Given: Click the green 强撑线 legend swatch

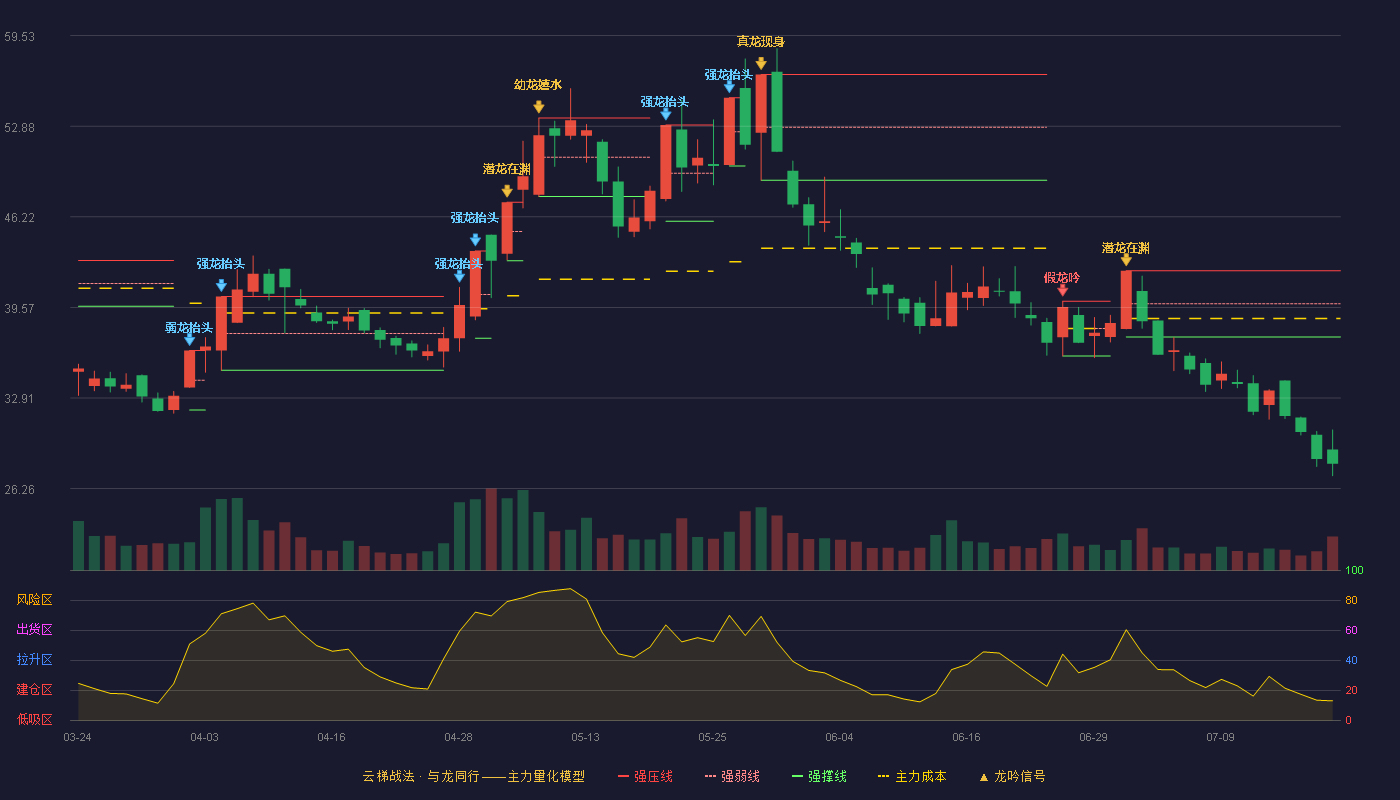Looking at the screenshot, I should click(x=798, y=776).
